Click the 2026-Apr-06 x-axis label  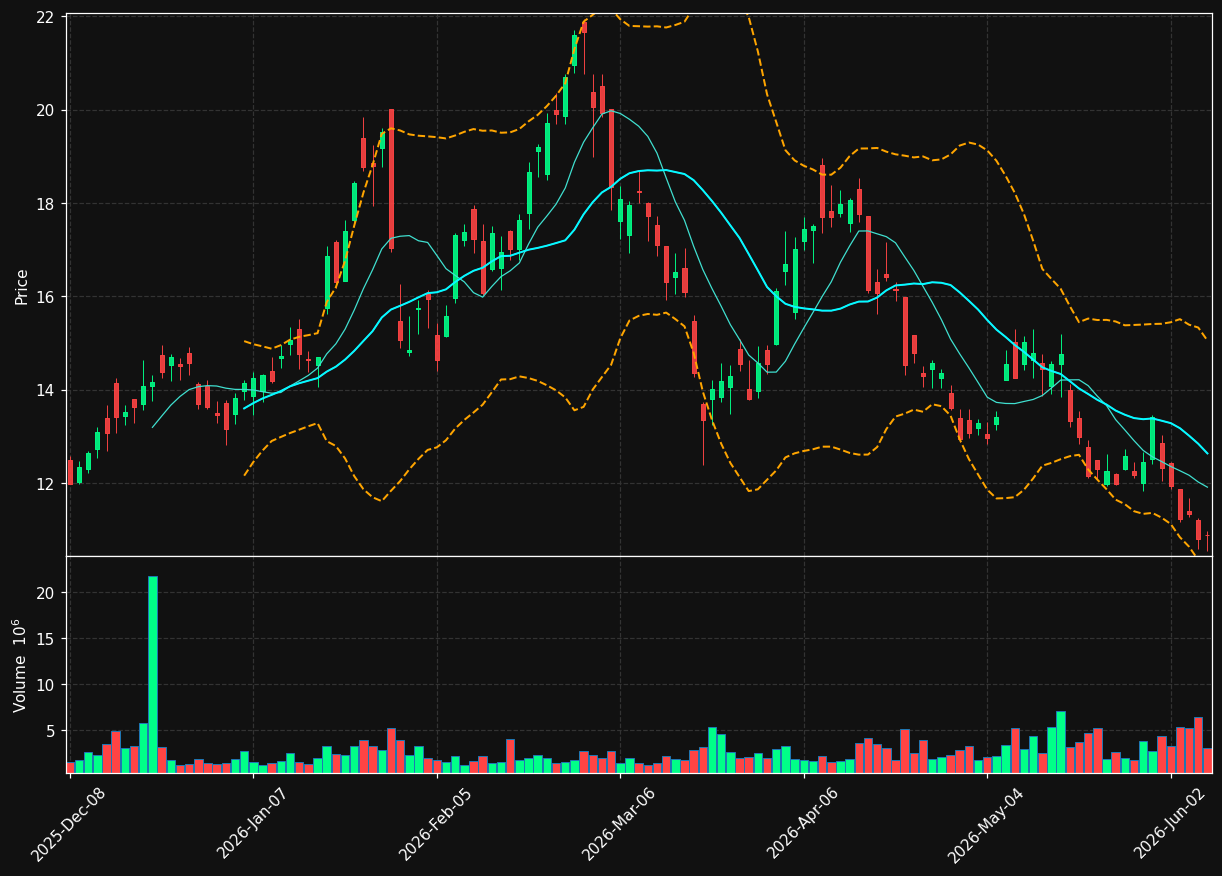tap(803, 823)
